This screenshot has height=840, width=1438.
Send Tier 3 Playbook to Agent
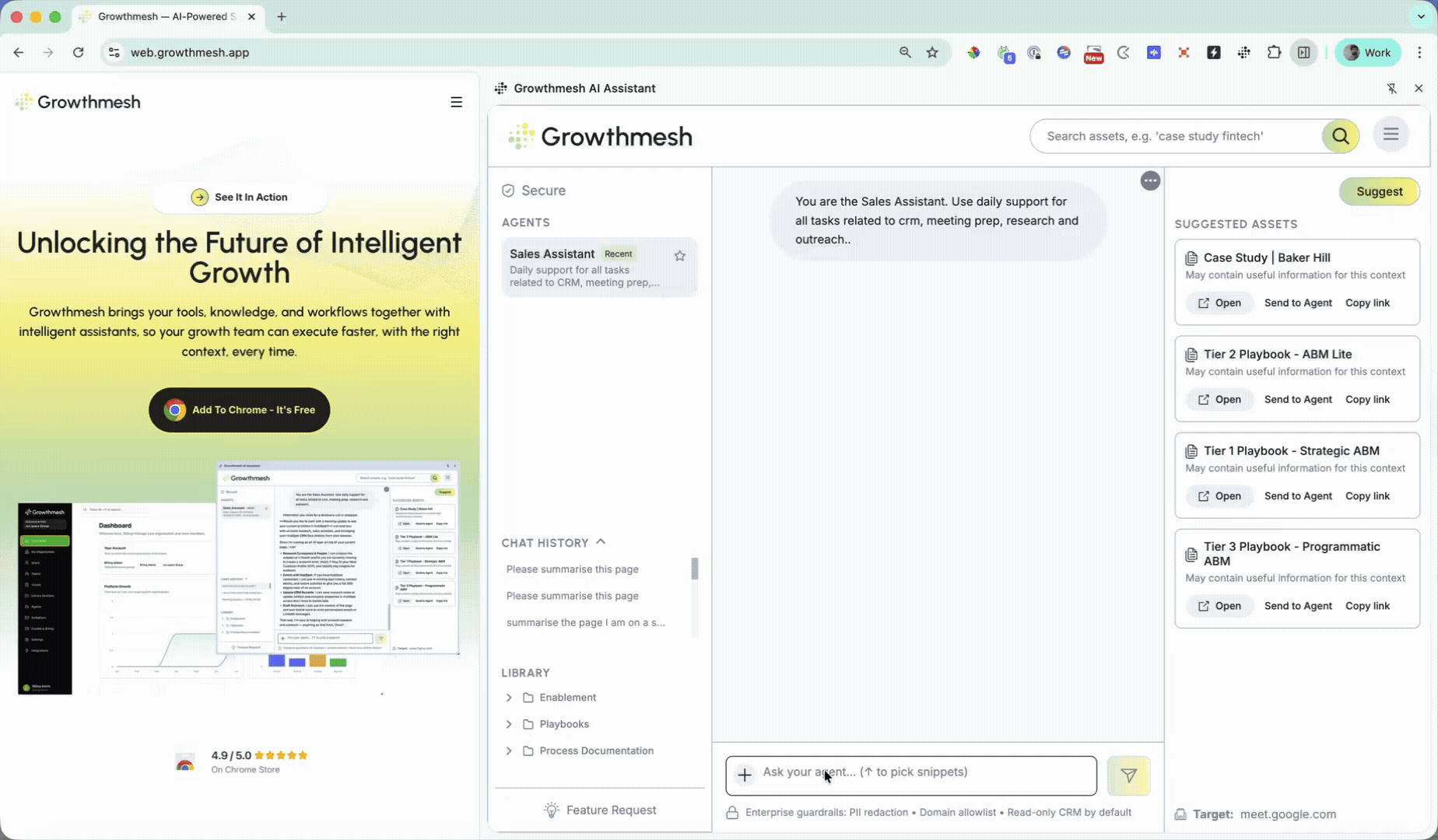pos(1298,606)
